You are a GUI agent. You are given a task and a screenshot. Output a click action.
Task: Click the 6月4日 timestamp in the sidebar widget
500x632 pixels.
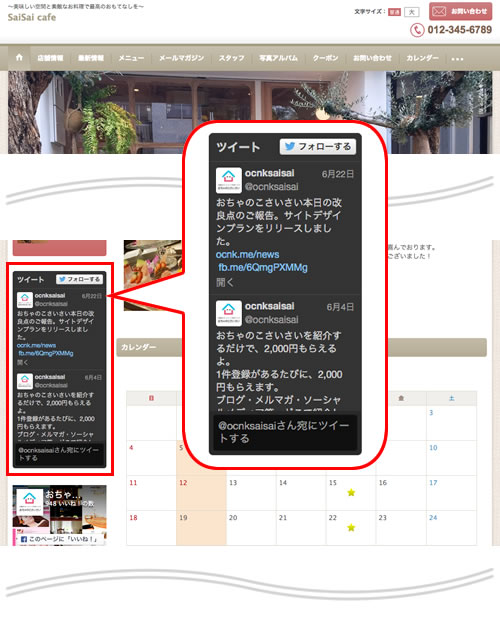coord(93,378)
